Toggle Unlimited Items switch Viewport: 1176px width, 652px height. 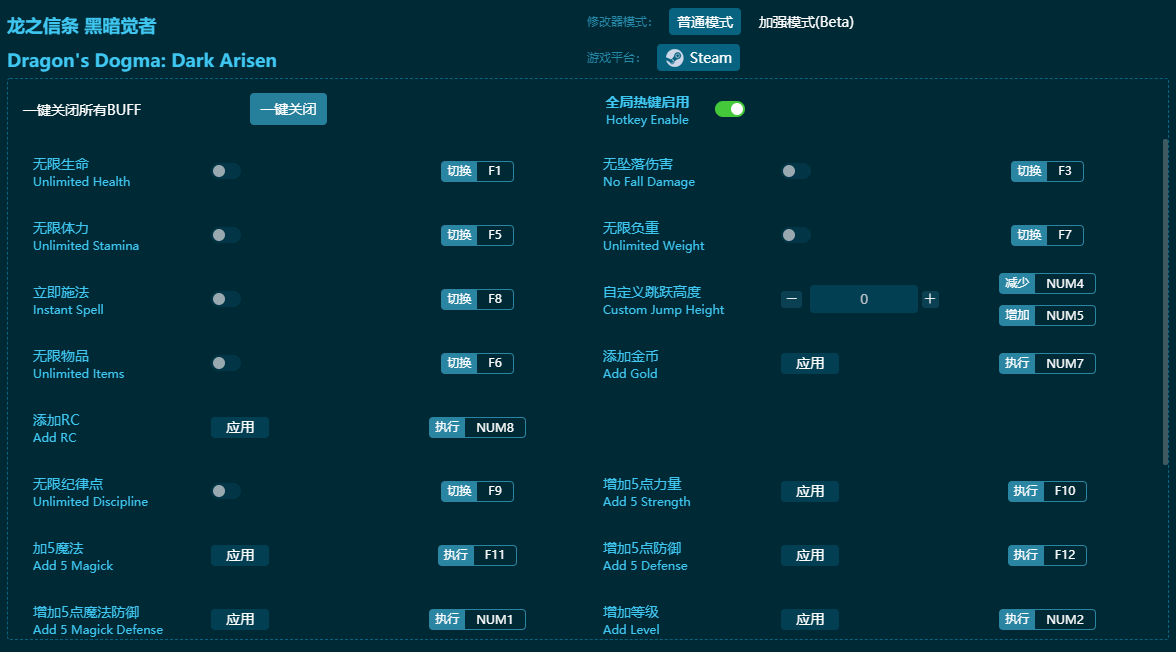point(226,363)
